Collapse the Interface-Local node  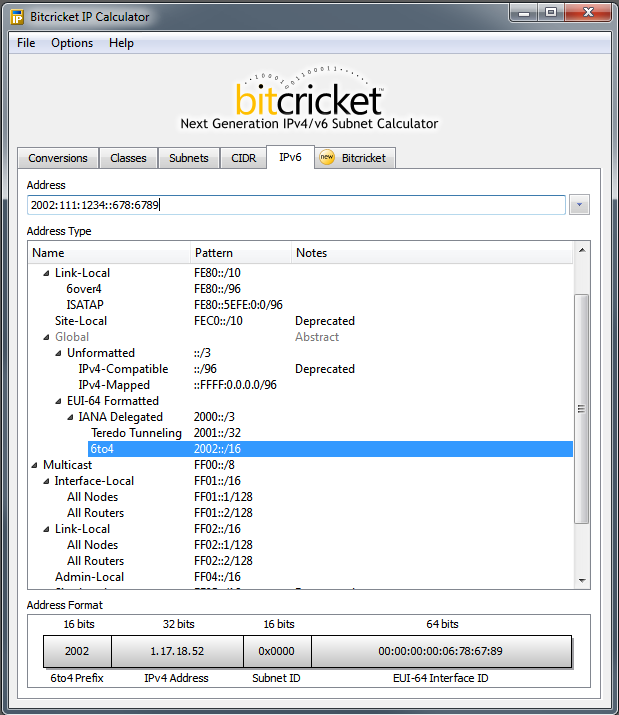coord(46,481)
